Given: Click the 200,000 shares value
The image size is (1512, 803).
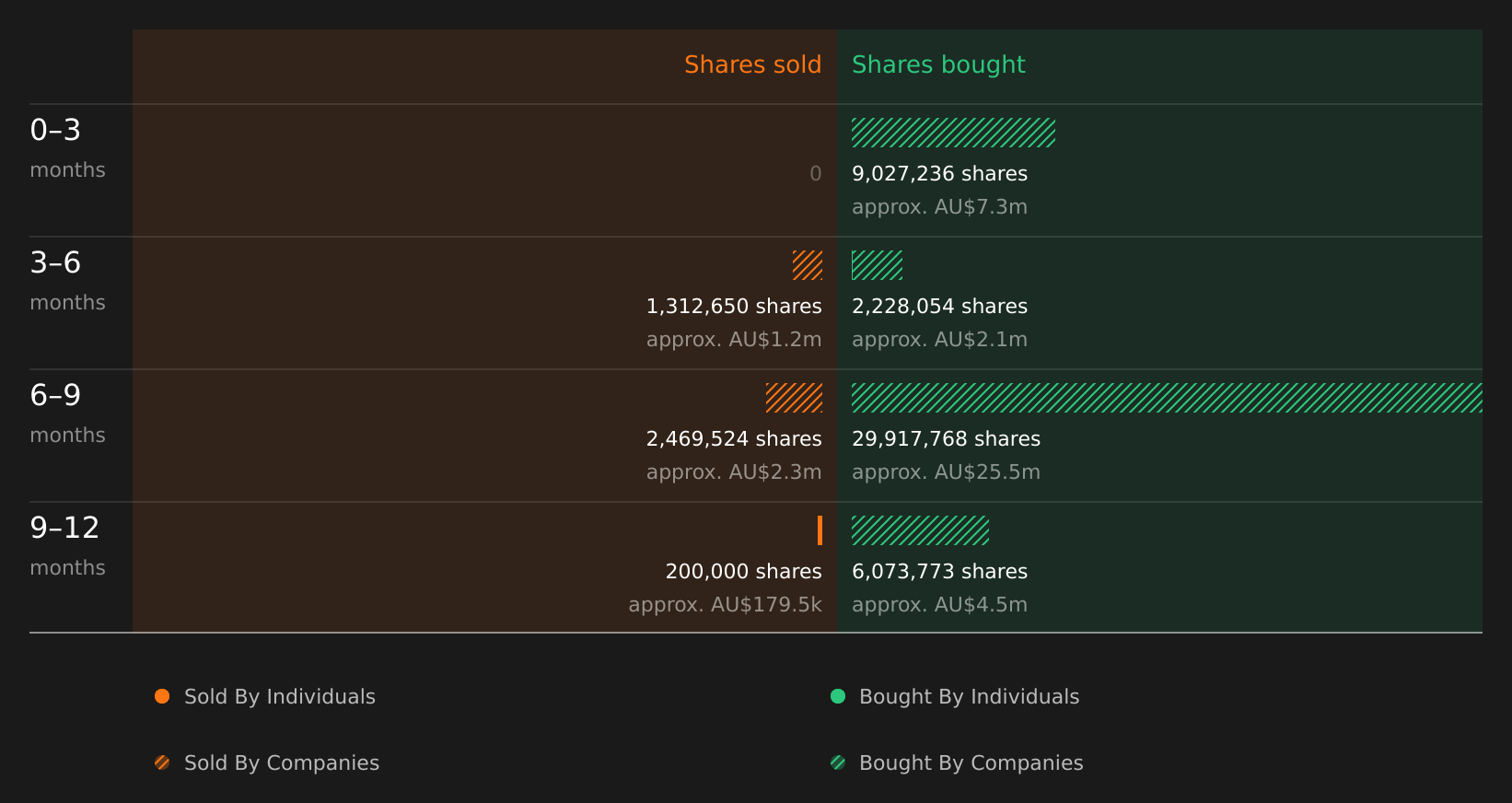Looking at the screenshot, I should tap(744, 572).
